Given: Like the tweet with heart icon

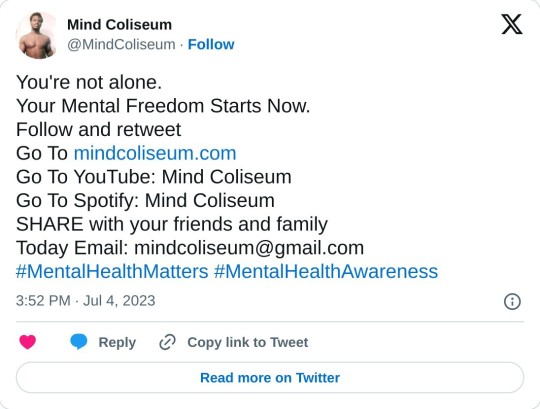Looking at the screenshot, I should coord(28,342).
